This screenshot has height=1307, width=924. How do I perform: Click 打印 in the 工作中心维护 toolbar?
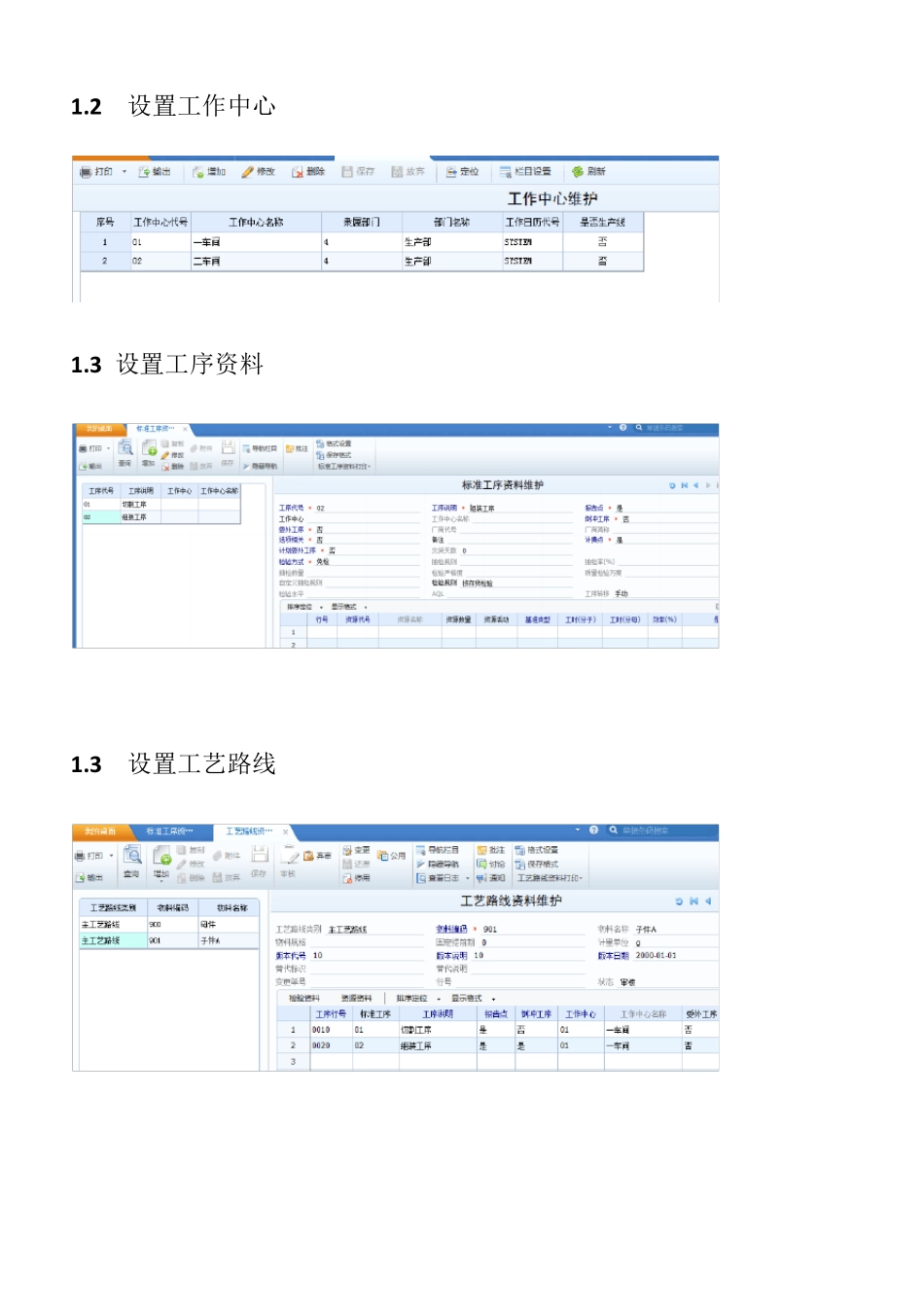tap(96, 171)
